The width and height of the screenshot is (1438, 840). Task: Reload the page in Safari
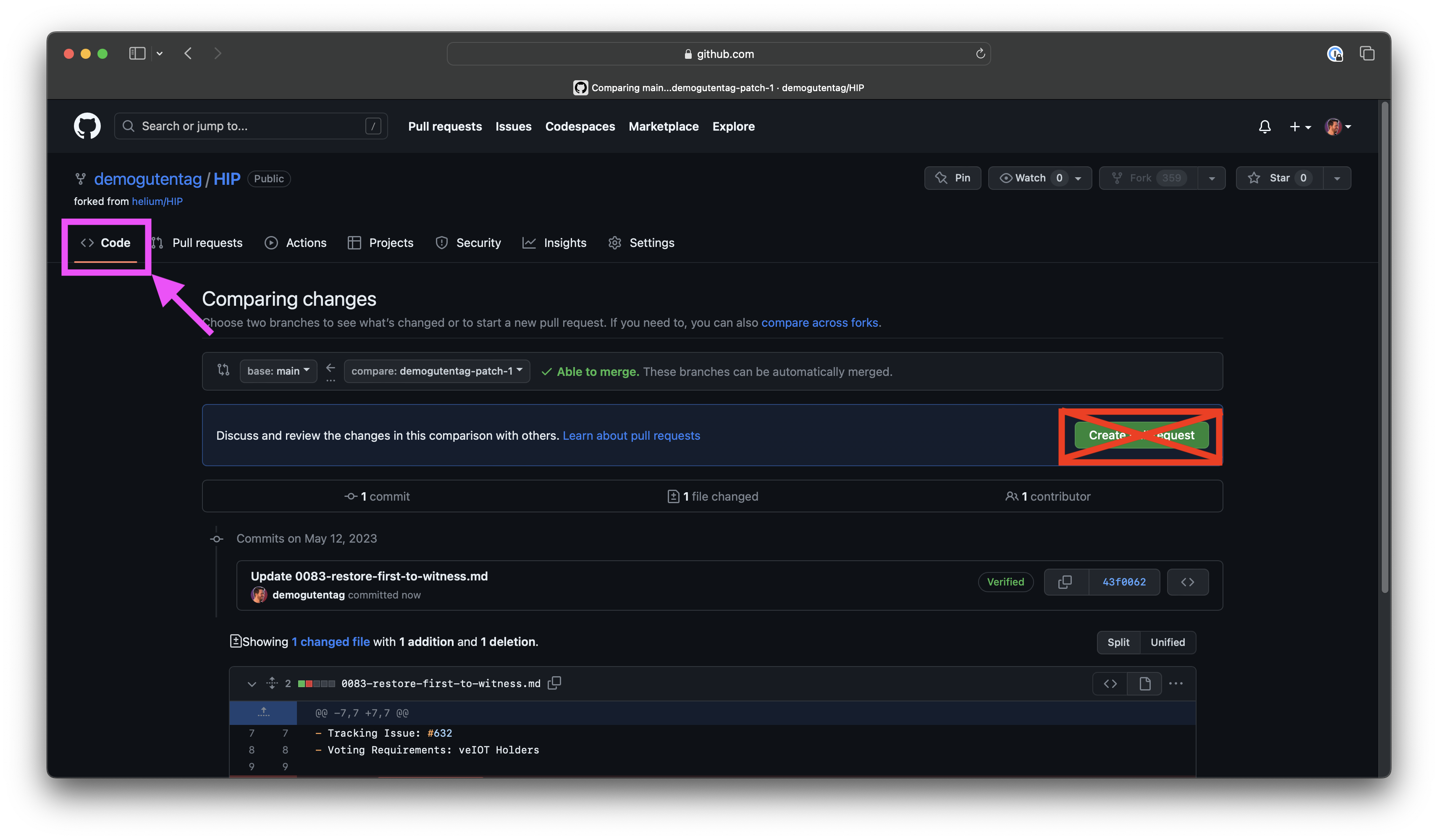[x=980, y=54]
